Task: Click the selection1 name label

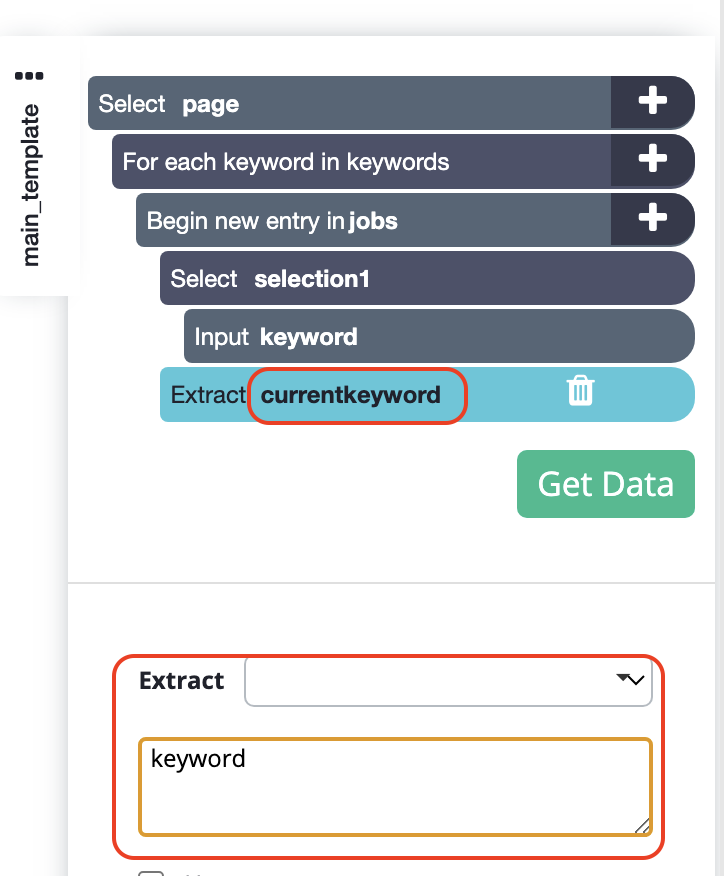Action: [x=312, y=279]
